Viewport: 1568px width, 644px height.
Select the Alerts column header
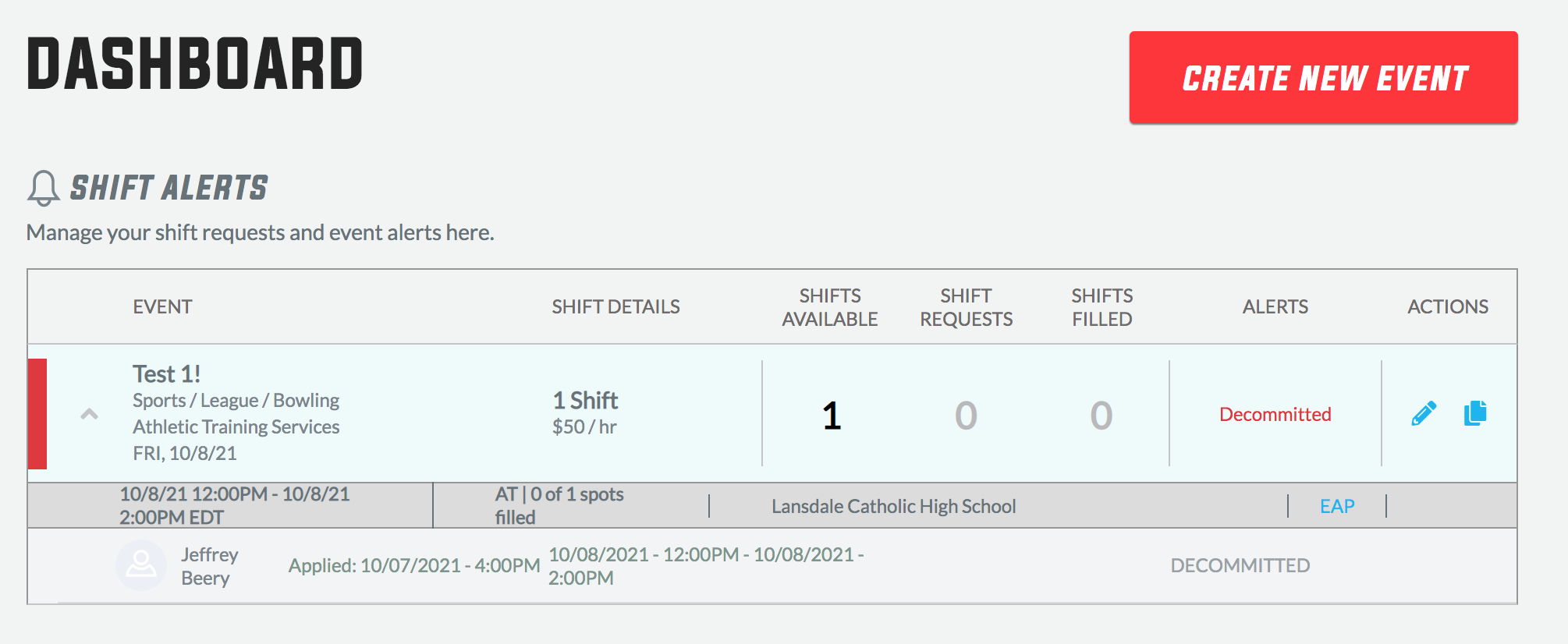(1275, 306)
